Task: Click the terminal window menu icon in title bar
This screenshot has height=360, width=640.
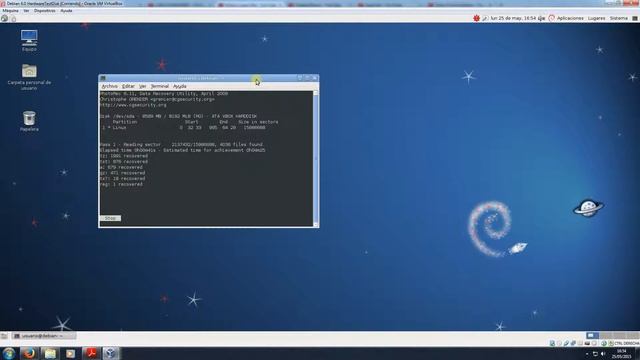Action: (x=103, y=78)
